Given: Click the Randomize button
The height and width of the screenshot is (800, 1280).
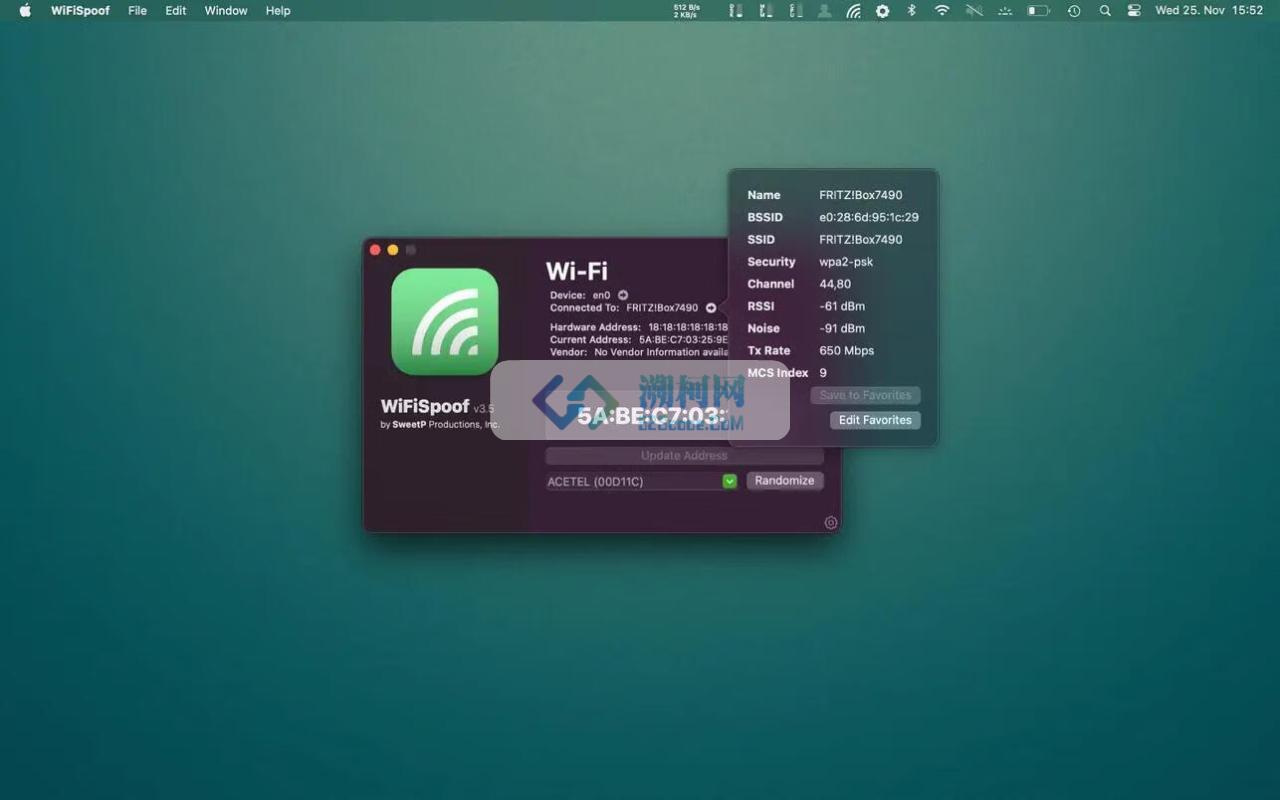Looking at the screenshot, I should click(x=784, y=481).
